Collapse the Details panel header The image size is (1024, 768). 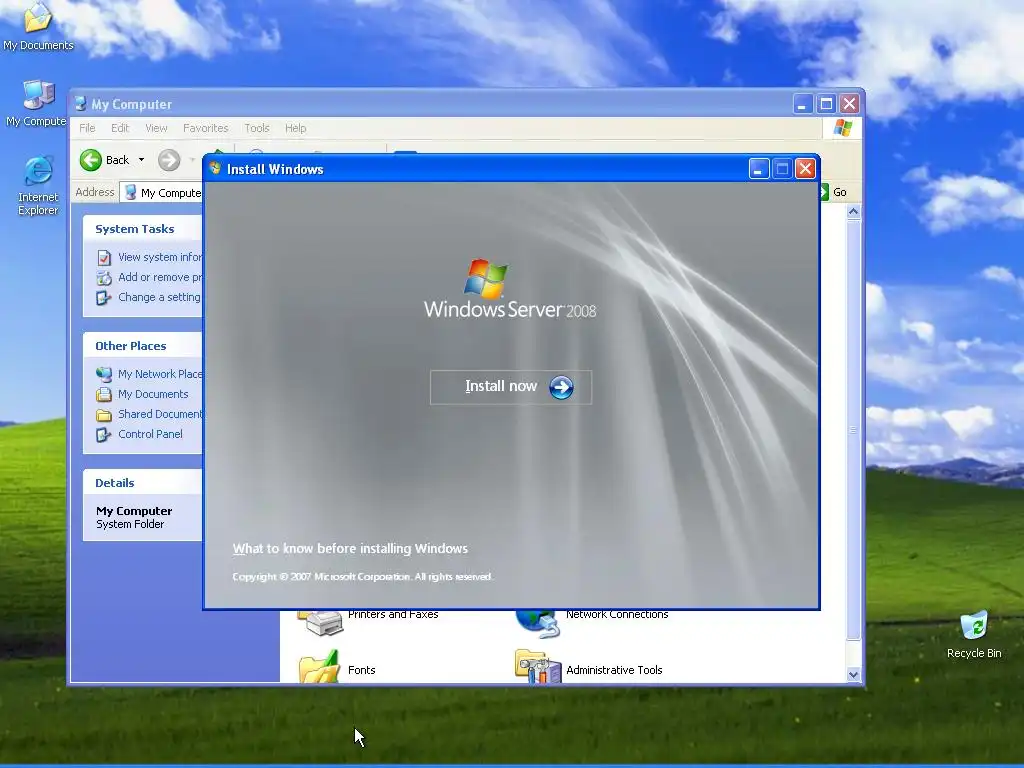pyautogui.click(x=142, y=483)
